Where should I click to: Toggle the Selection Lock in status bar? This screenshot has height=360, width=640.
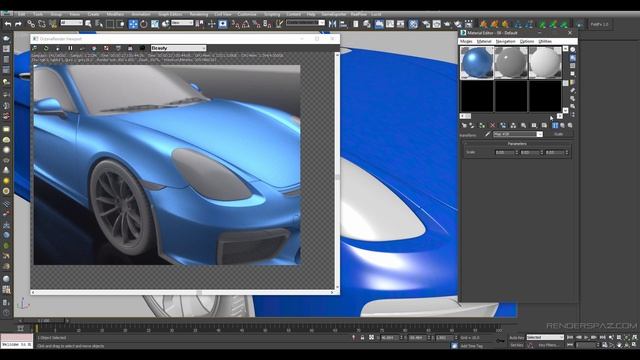point(362,338)
